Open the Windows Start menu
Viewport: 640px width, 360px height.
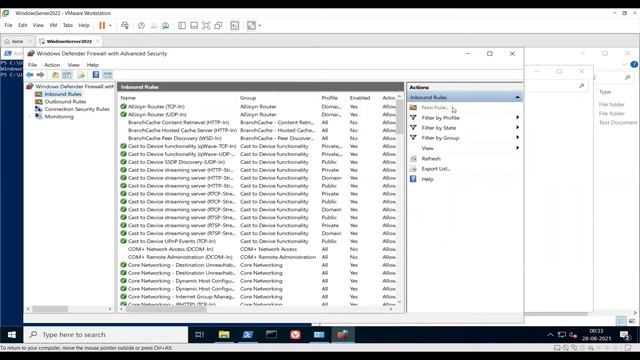point(11,335)
